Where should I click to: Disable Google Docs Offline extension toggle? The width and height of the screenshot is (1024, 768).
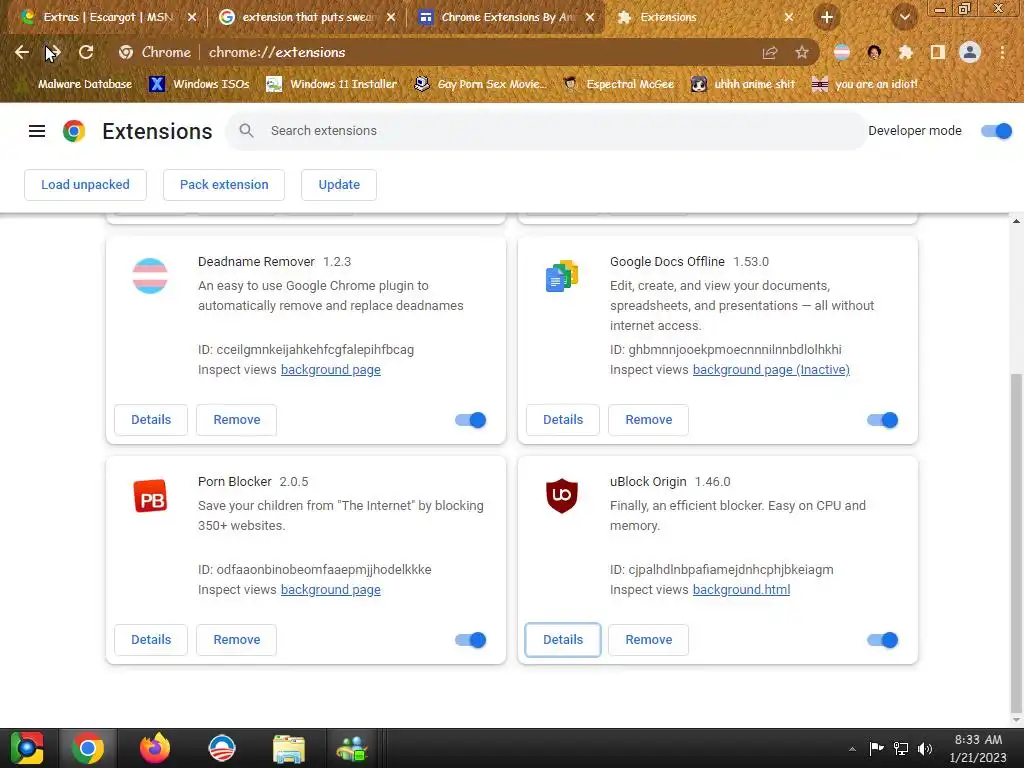click(883, 420)
